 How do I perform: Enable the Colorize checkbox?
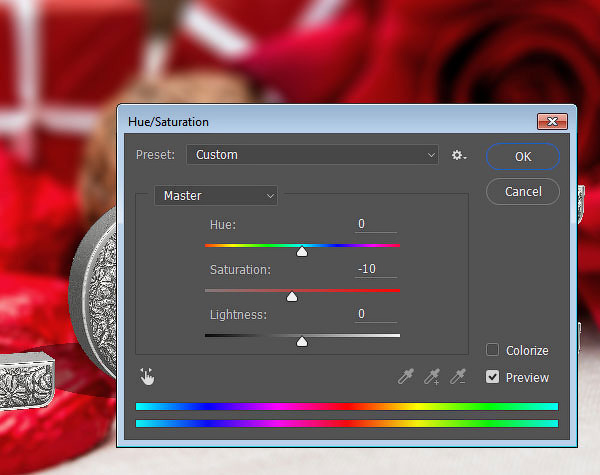pyautogui.click(x=492, y=350)
